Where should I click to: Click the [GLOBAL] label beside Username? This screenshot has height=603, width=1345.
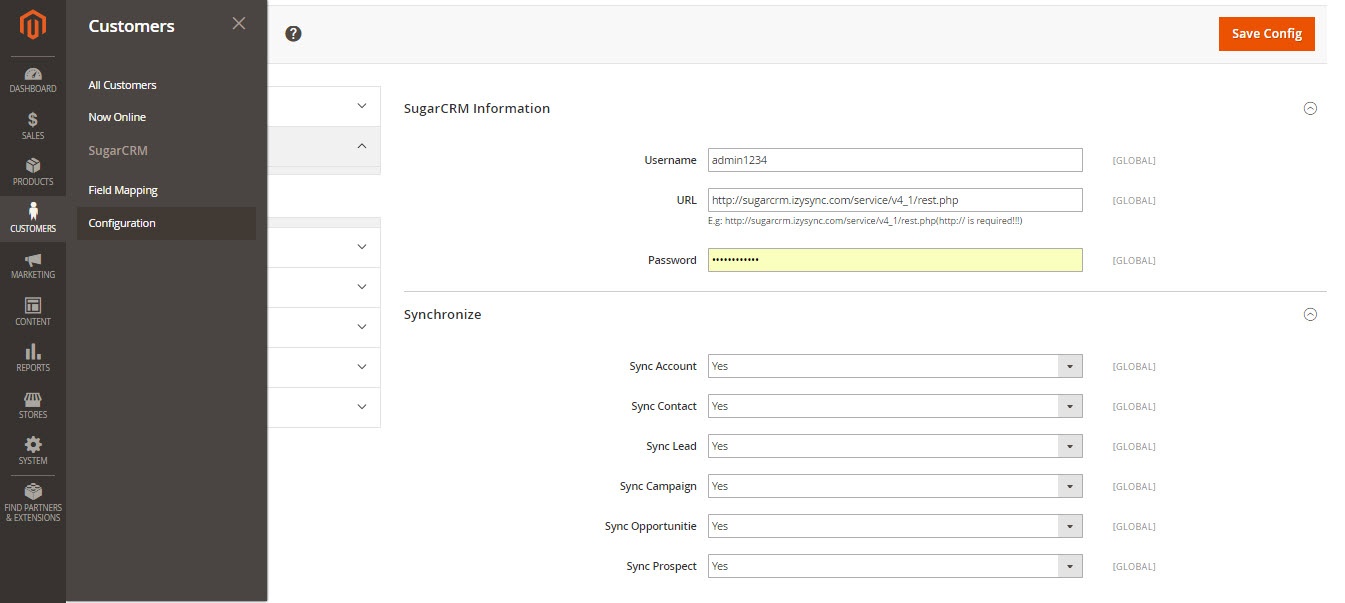pos(1134,161)
